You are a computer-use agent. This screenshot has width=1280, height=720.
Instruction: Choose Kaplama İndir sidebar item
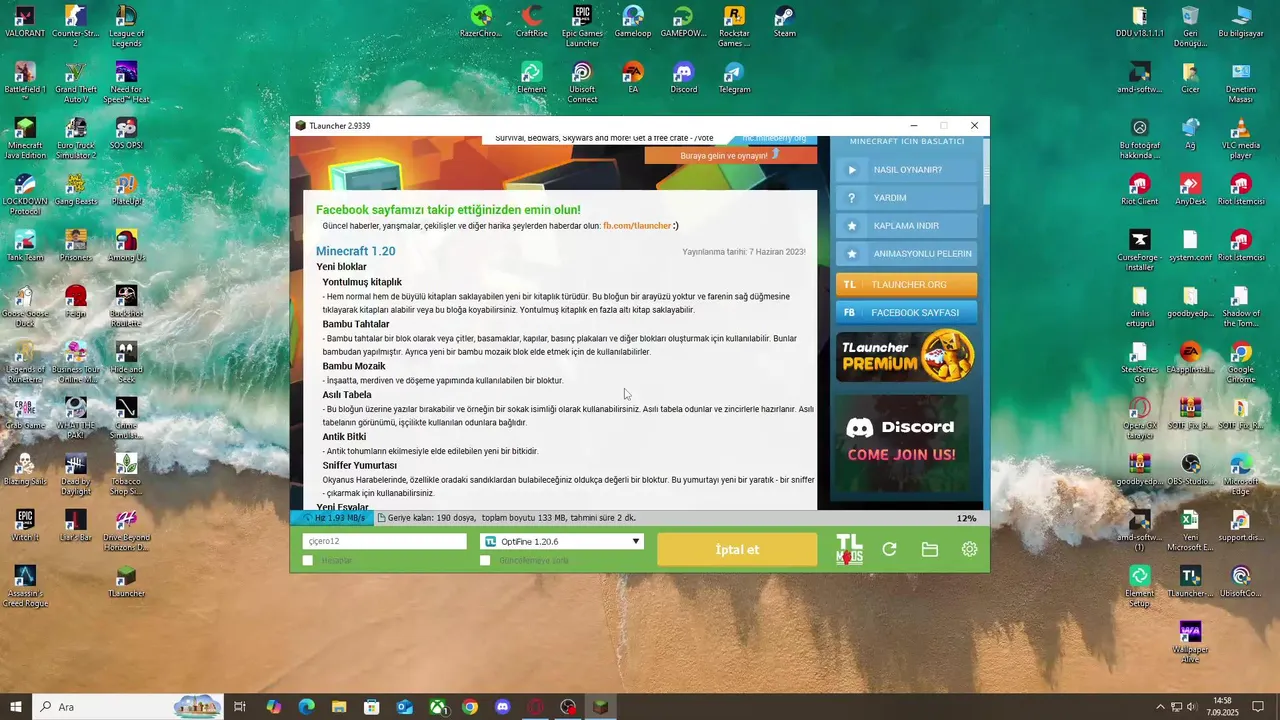click(x=906, y=226)
